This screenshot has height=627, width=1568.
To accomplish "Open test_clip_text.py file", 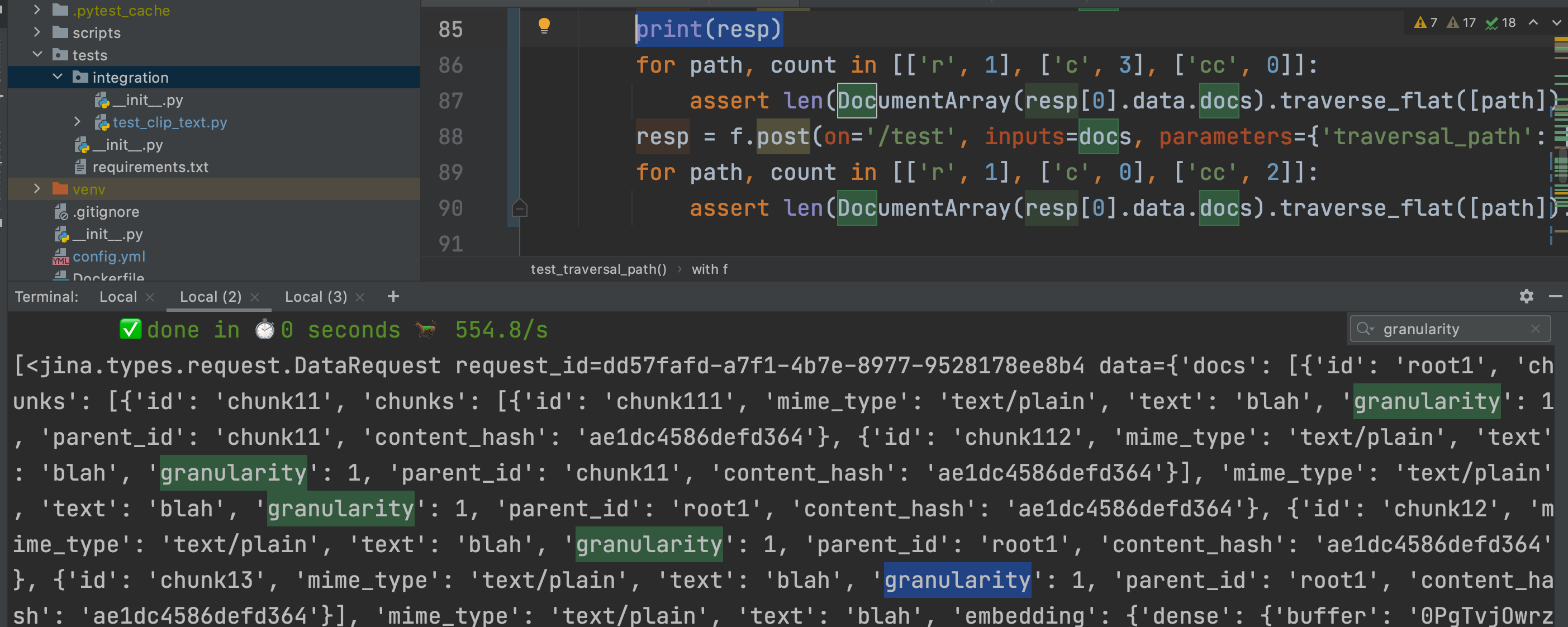I will [170, 122].
